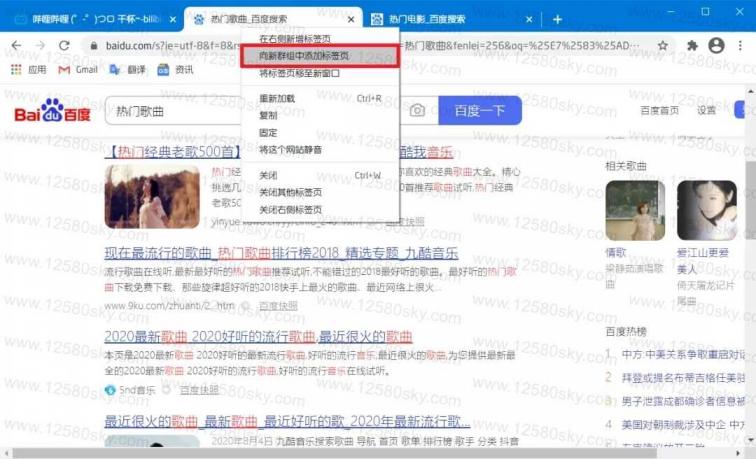Open the apps grid icon in bookmarks bar
Screen dimensions: 756x459
pyautogui.click(x=16, y=69)
